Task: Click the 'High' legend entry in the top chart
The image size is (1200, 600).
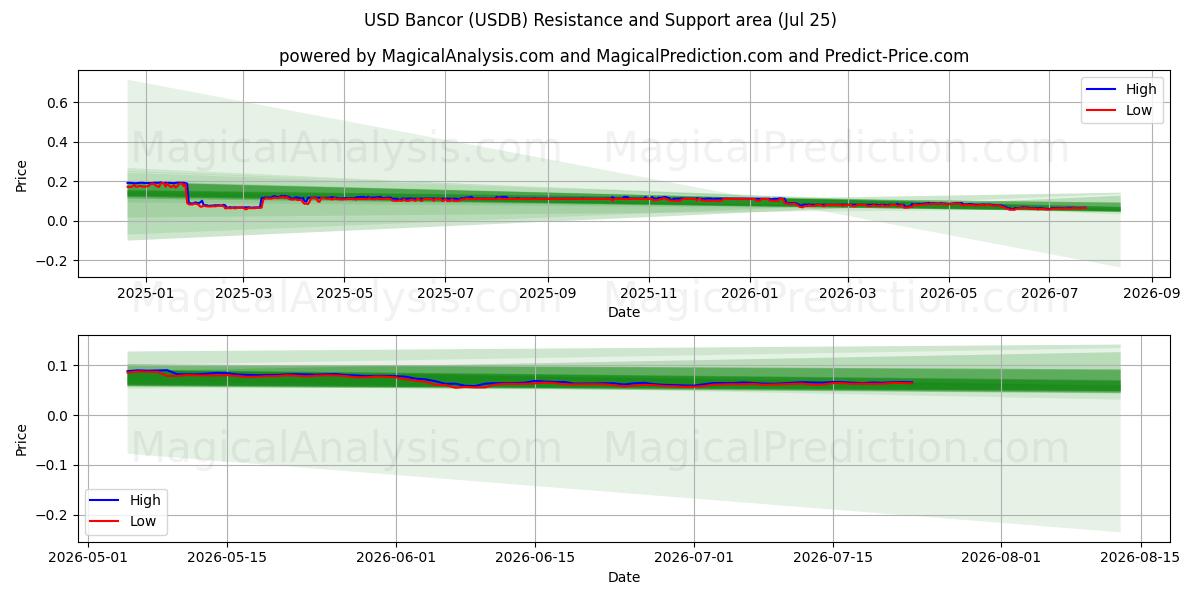Action: 1141,89
